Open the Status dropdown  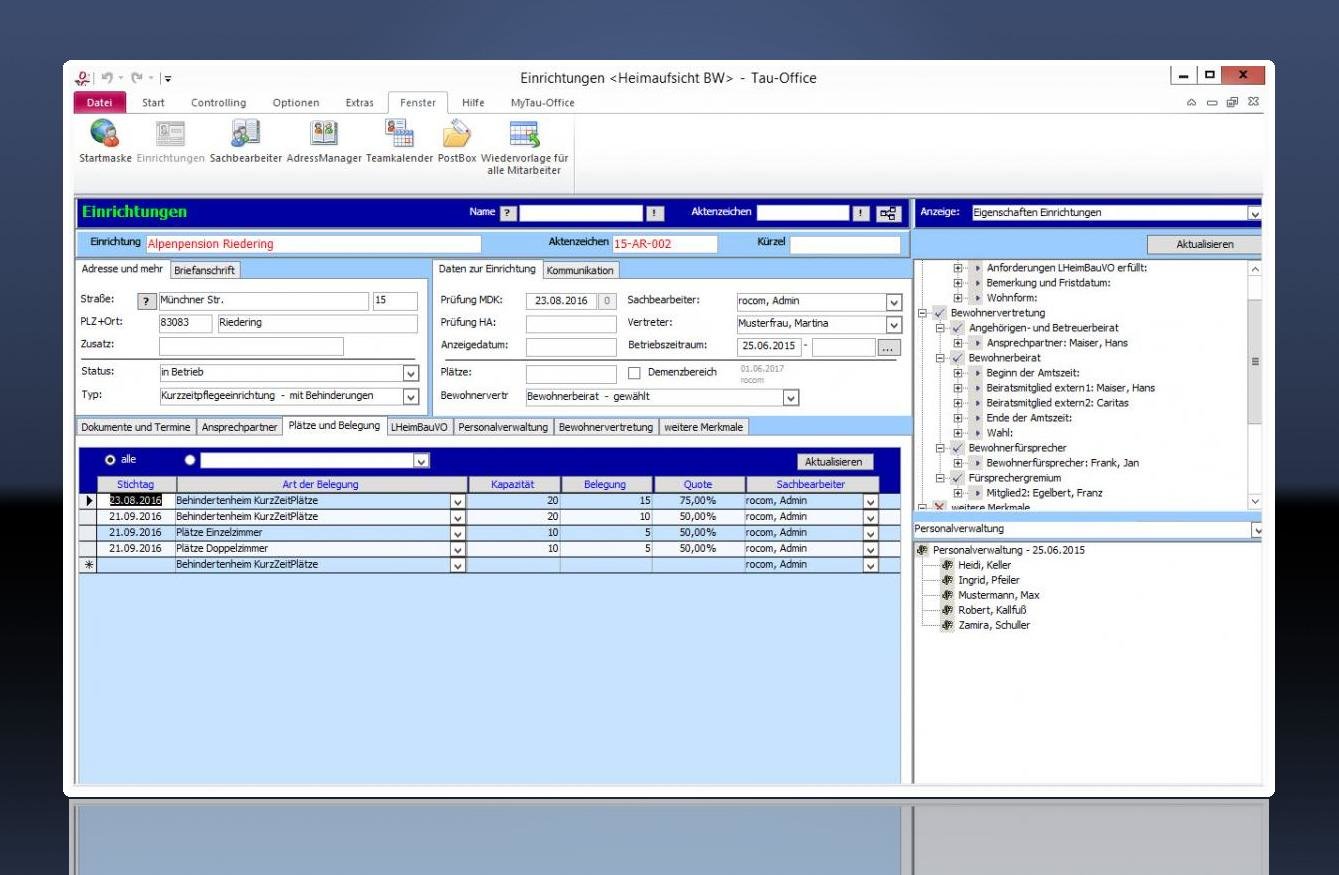(410, 373)
